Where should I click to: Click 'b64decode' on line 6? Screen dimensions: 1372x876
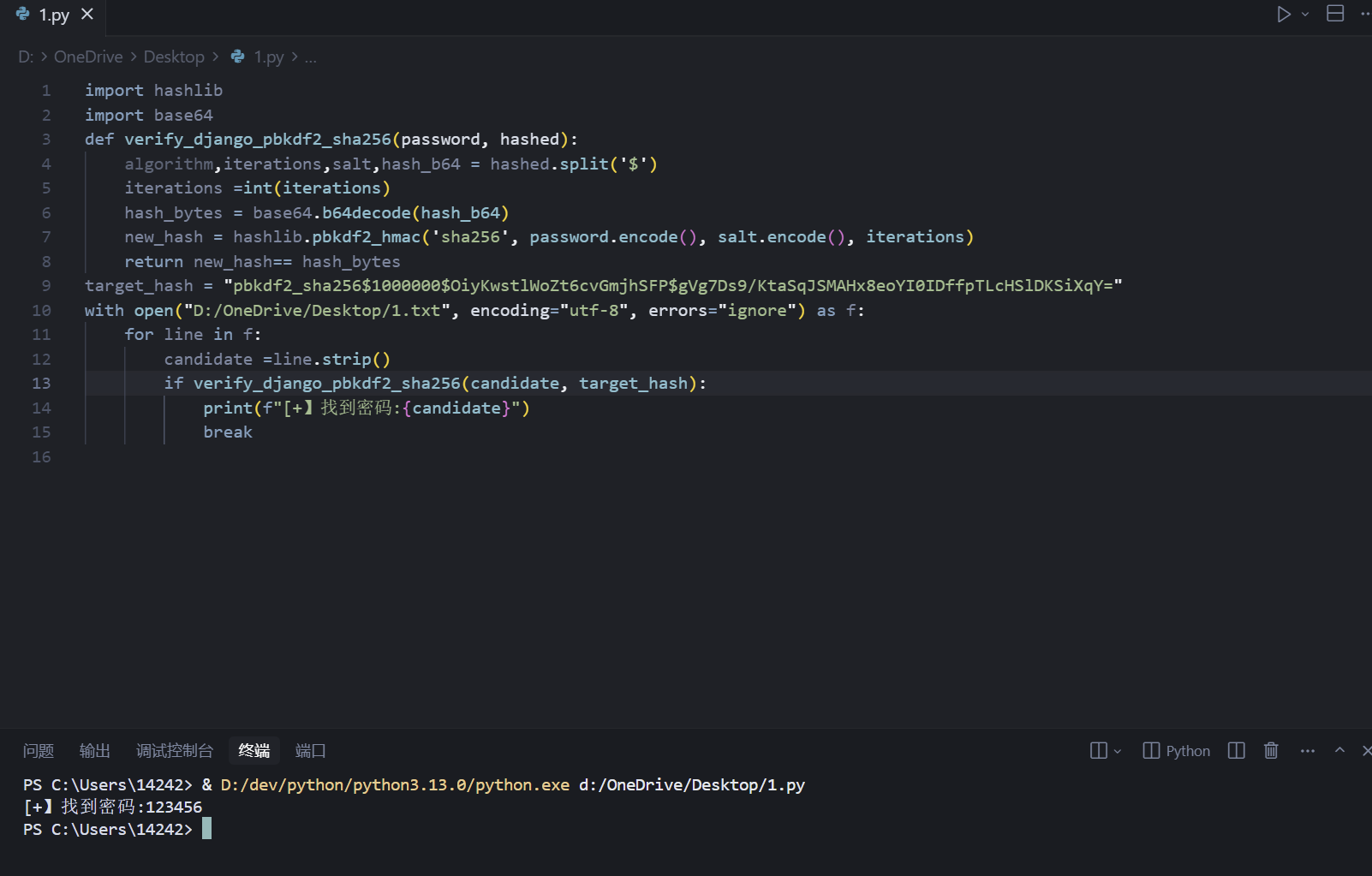point(367,213)
